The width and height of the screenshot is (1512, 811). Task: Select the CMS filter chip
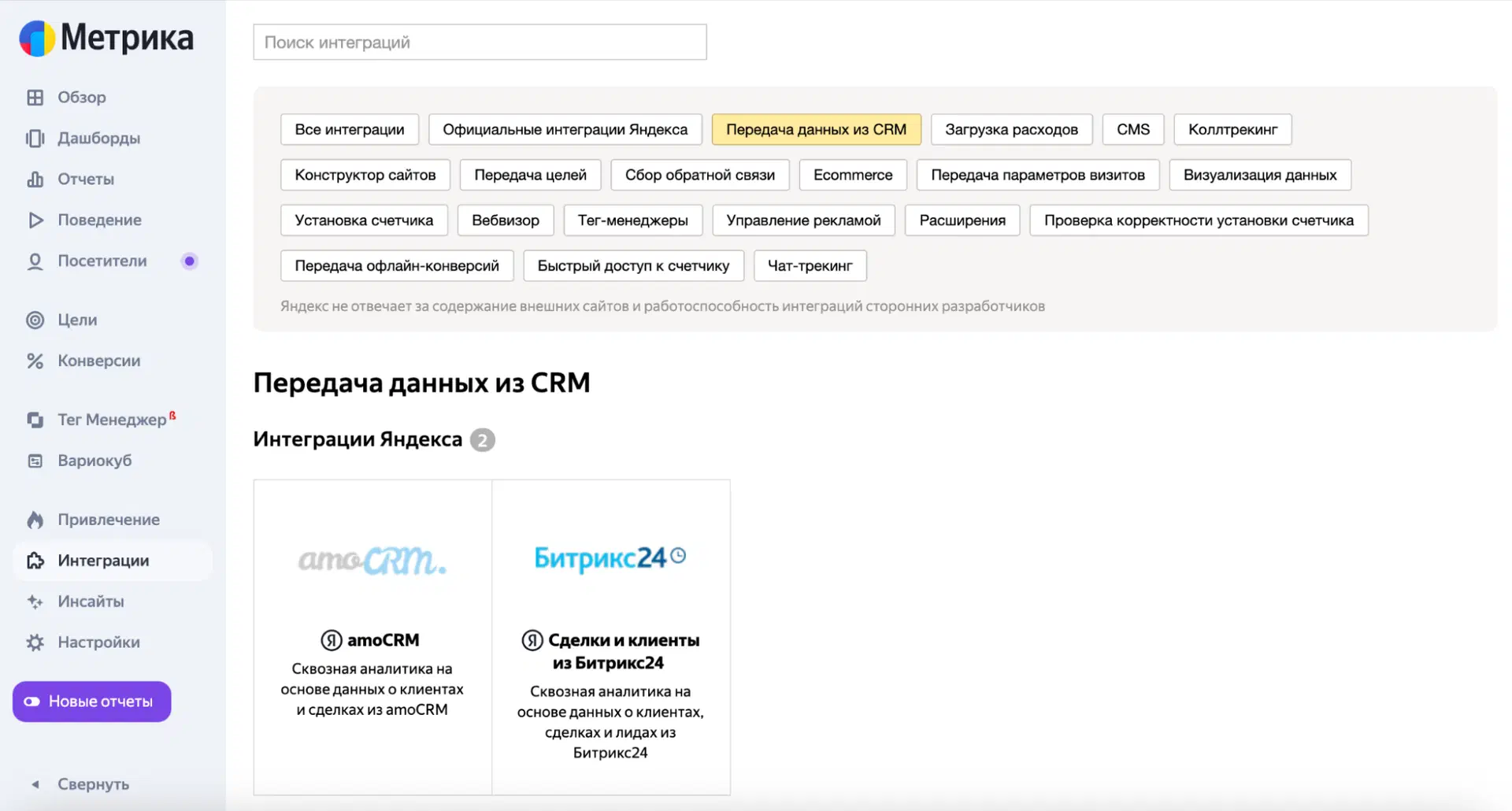point(1133,130)
